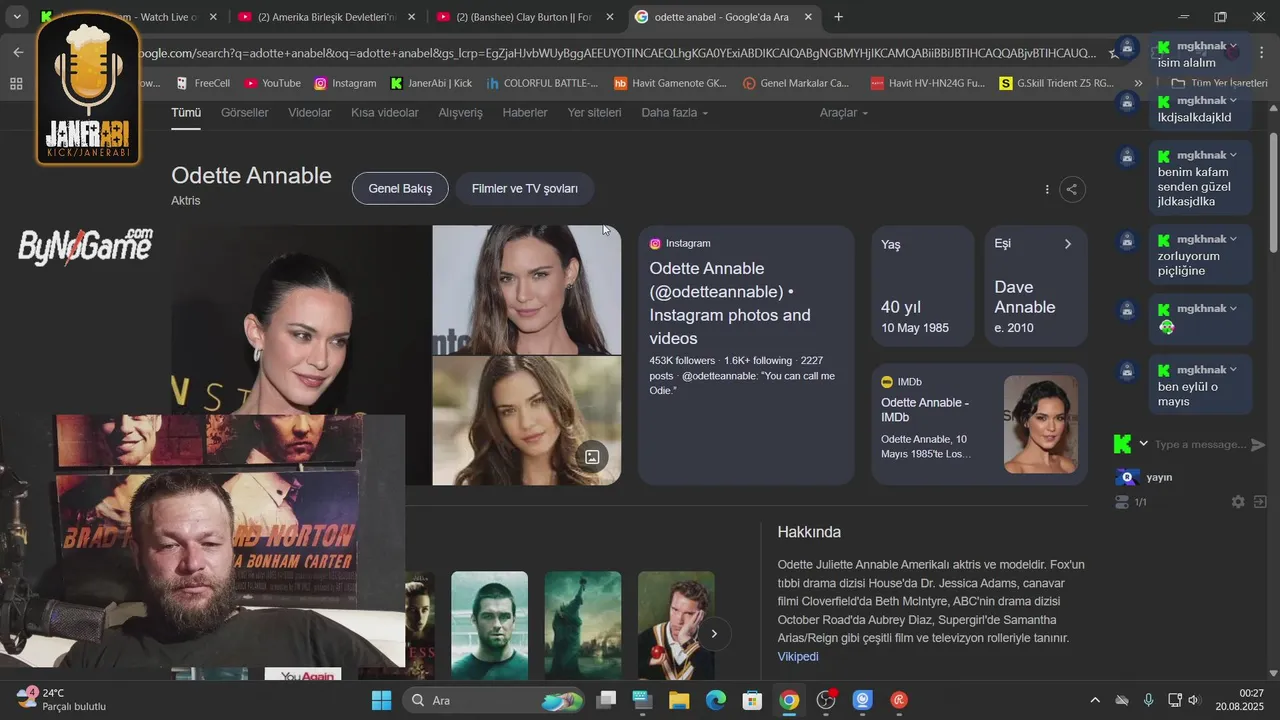1280x720 pixels.
Task: Click the Filmler ve TV şovları button
Action: click(525, 188)
